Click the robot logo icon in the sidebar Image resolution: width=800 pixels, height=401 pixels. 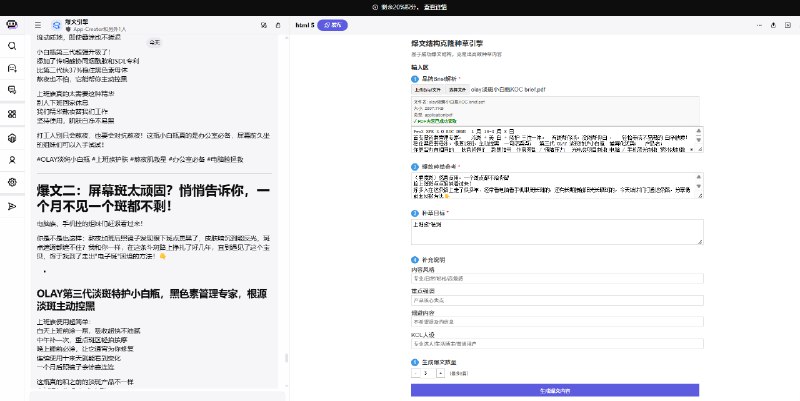point(12,24)
